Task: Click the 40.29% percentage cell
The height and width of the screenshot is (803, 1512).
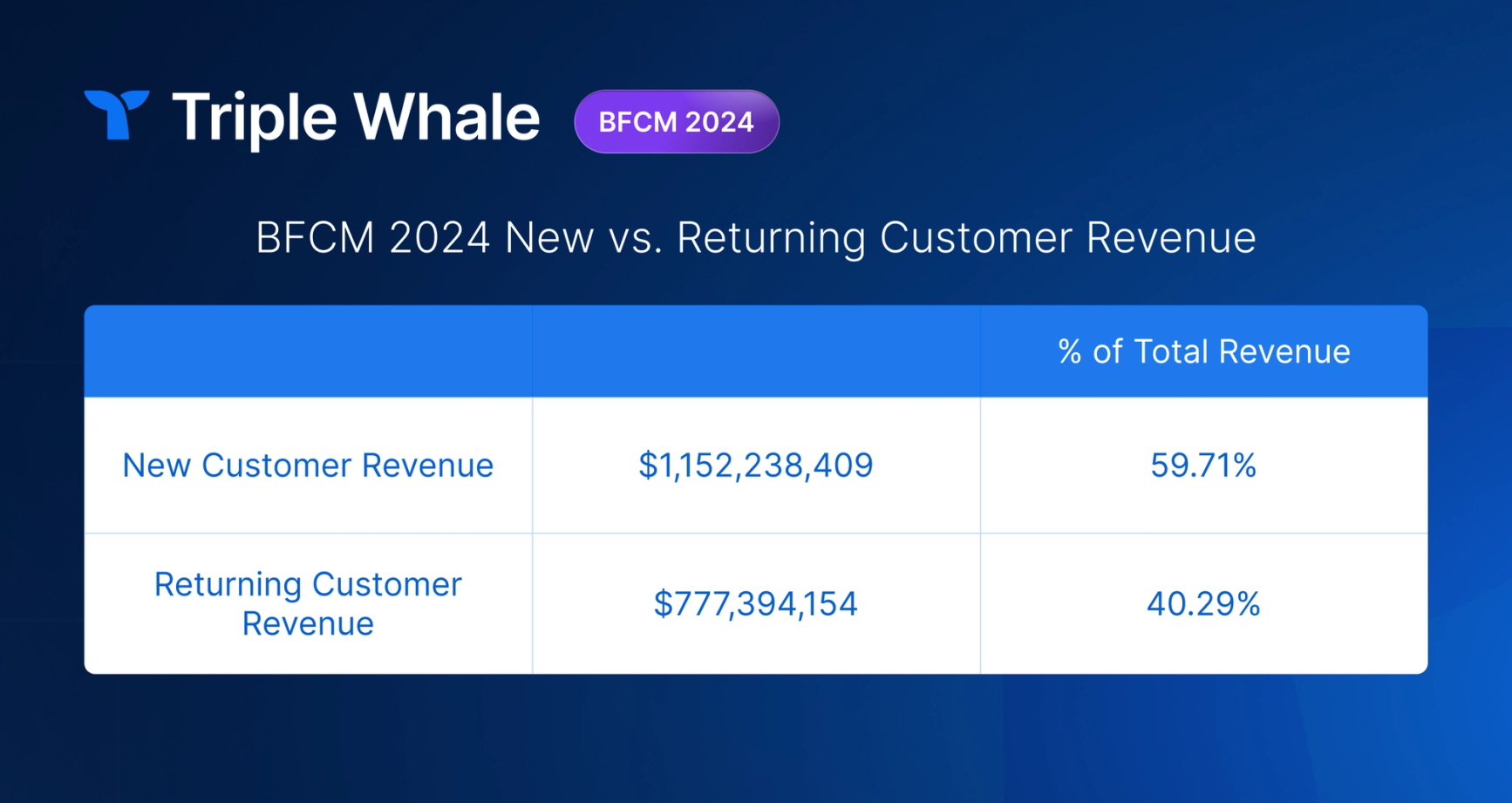Action: click(x=1203, y=603)
